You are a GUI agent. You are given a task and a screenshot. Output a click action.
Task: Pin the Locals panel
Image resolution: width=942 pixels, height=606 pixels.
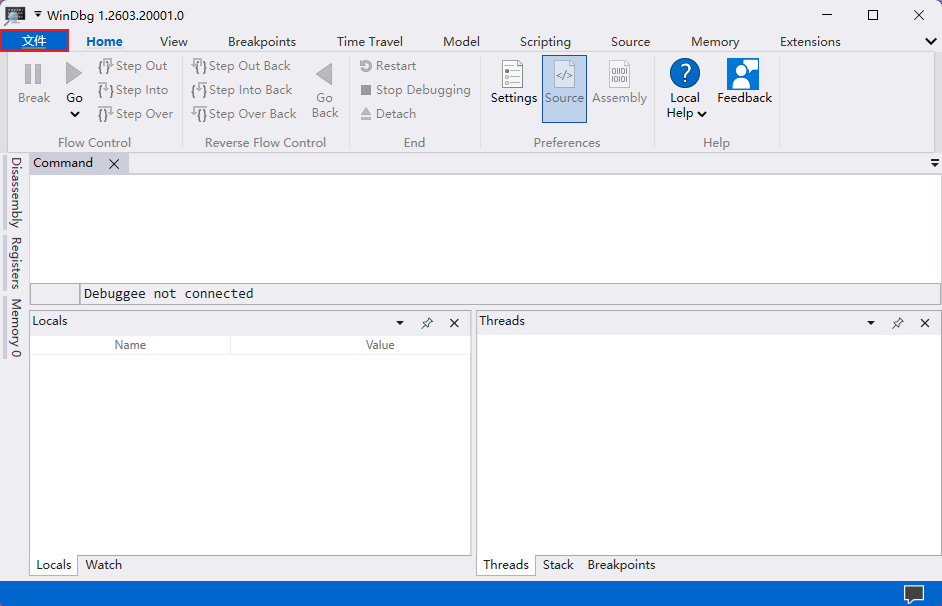[x=427, y=323]
